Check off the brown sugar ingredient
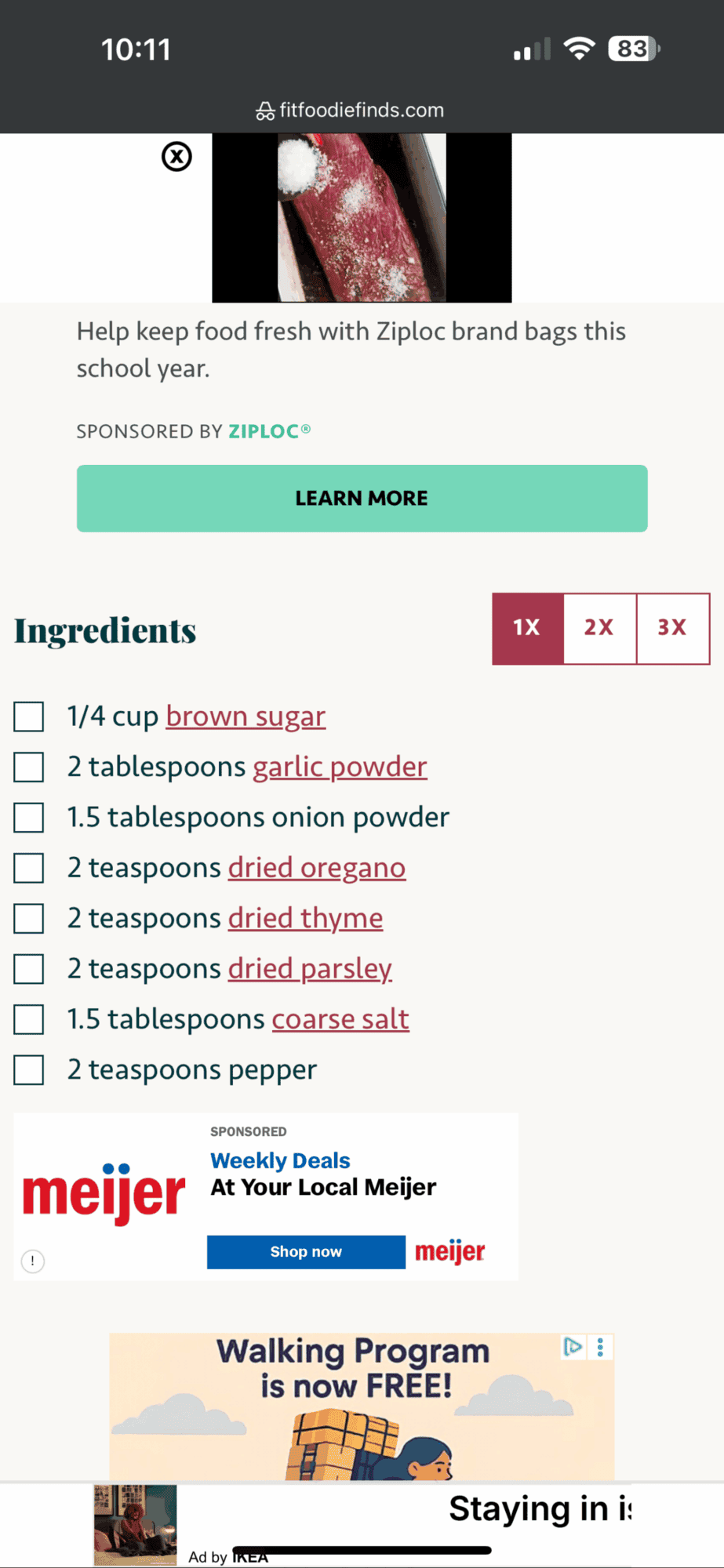Screen dimensions: 724x1568 coord(29,717)
